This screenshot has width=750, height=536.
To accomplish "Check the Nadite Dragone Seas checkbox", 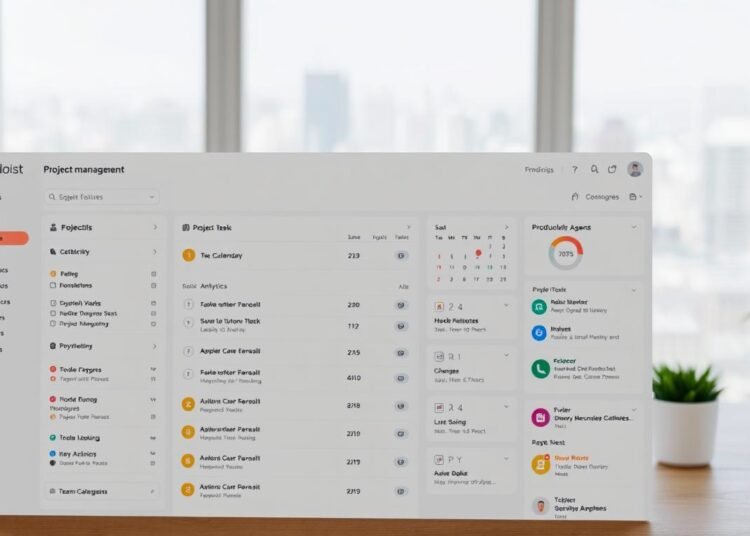I will 53,314.
